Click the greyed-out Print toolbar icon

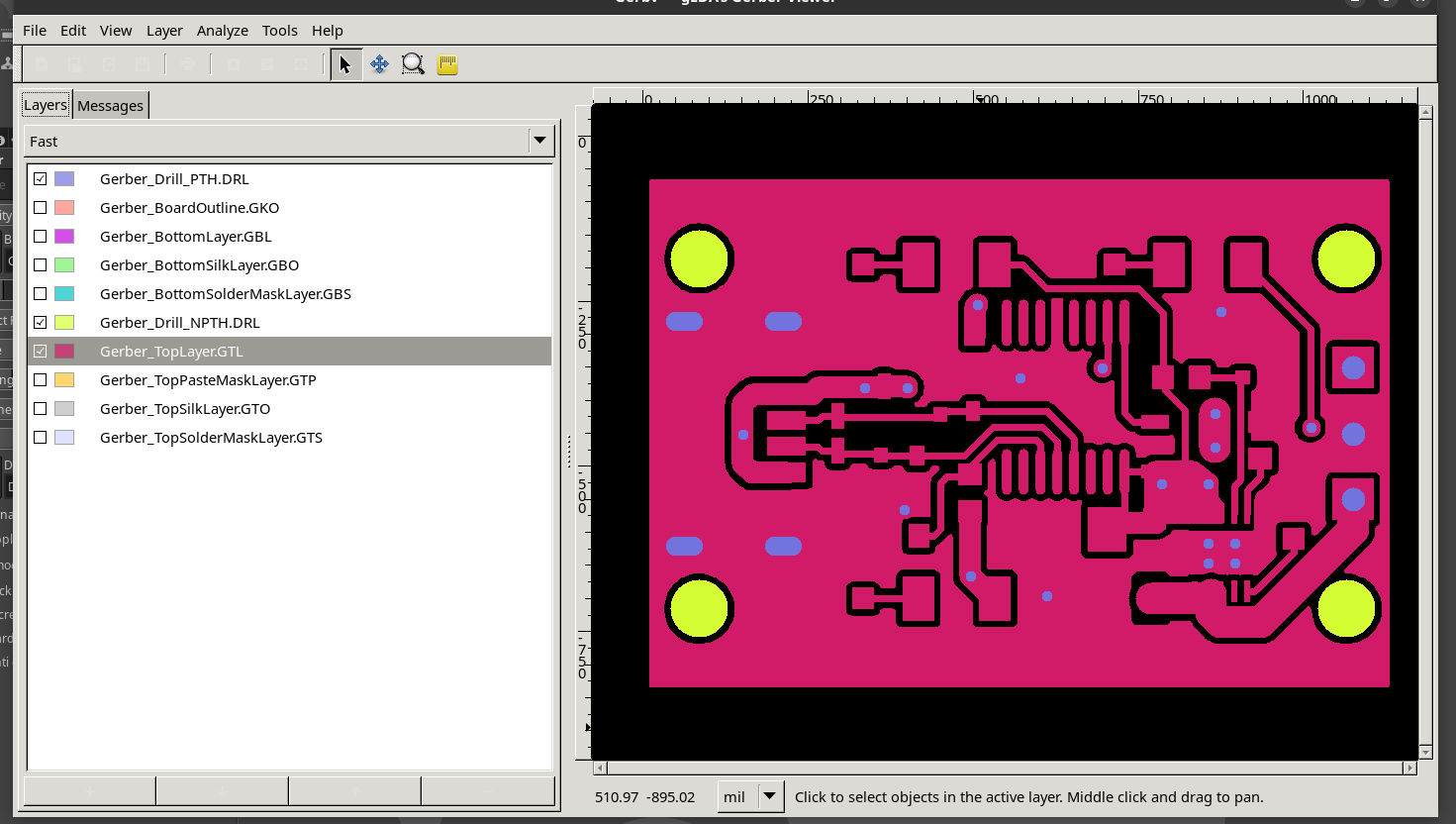point(188,64)
